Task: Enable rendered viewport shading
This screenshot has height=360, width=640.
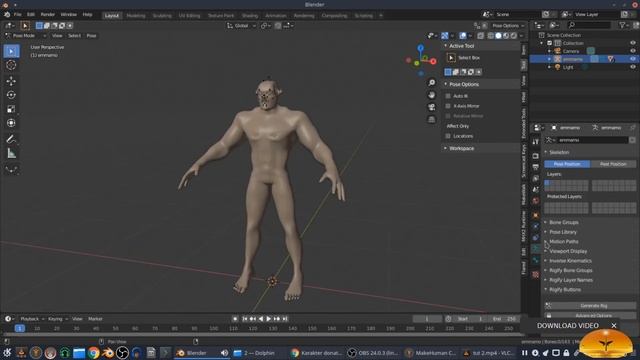Action: 514,36
